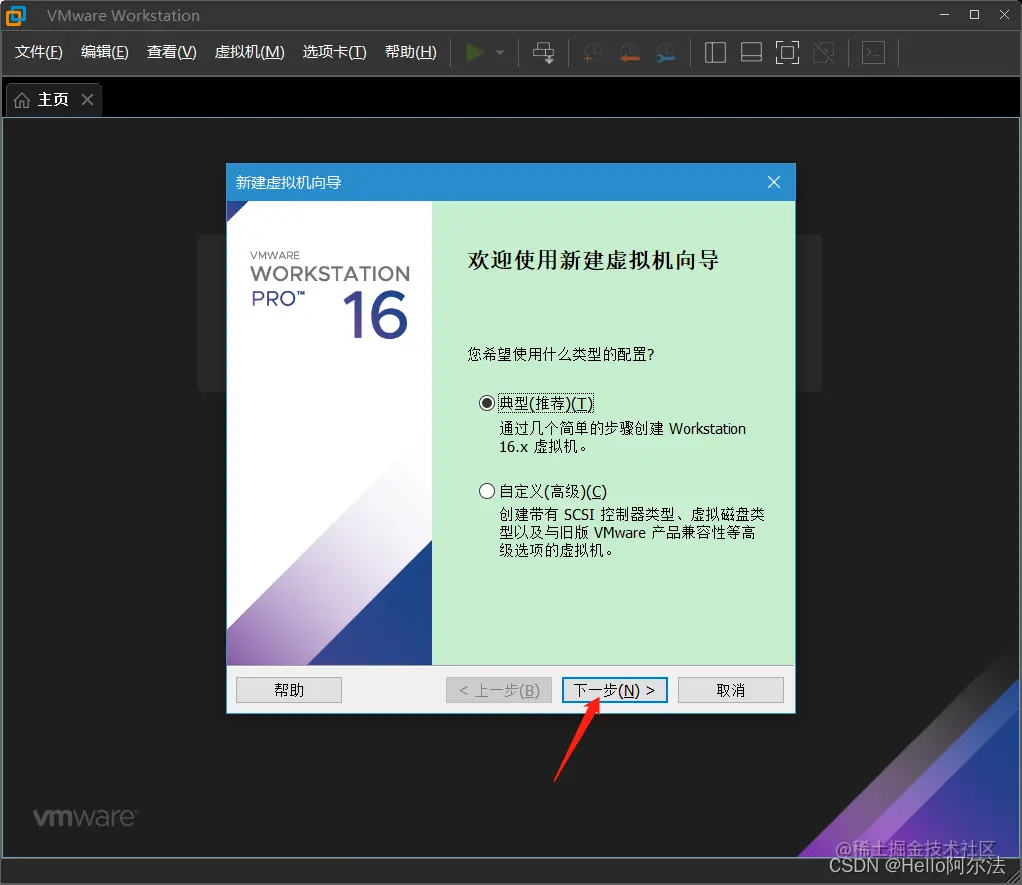Click the 帮助 button in the wizard

coord(288,690)
